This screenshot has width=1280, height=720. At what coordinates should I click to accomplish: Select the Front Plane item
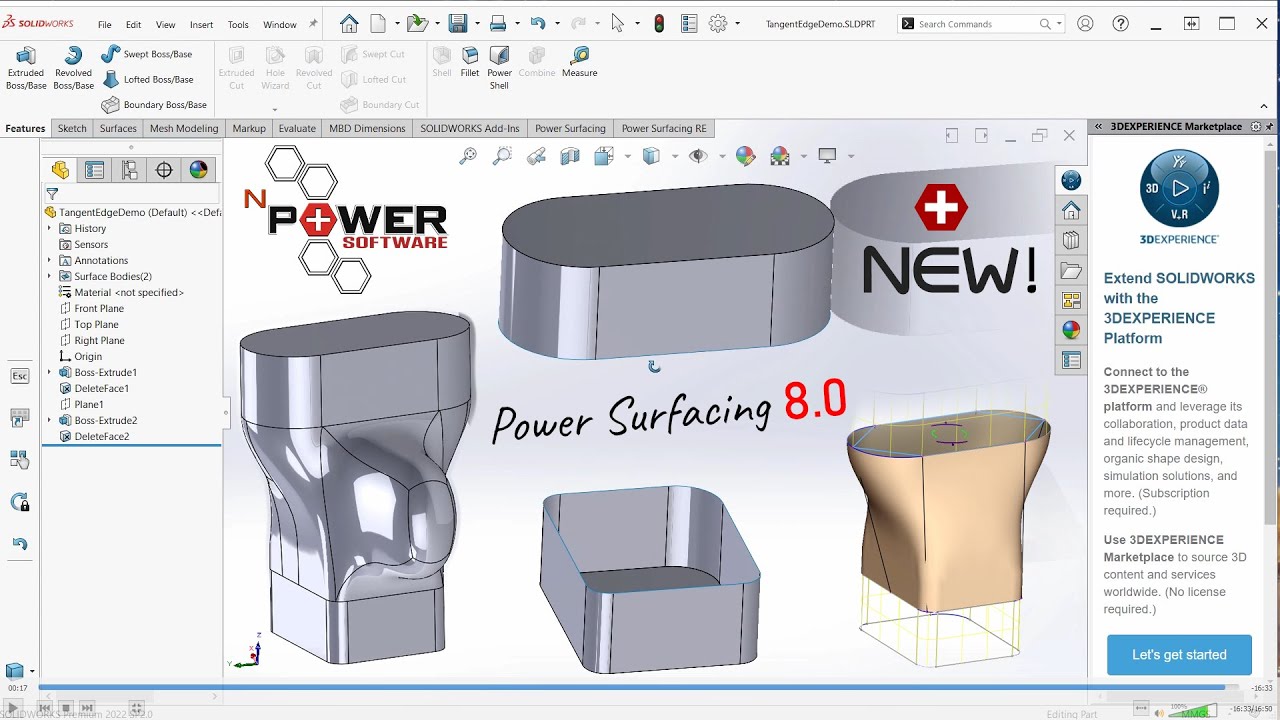tap(99, 308)
